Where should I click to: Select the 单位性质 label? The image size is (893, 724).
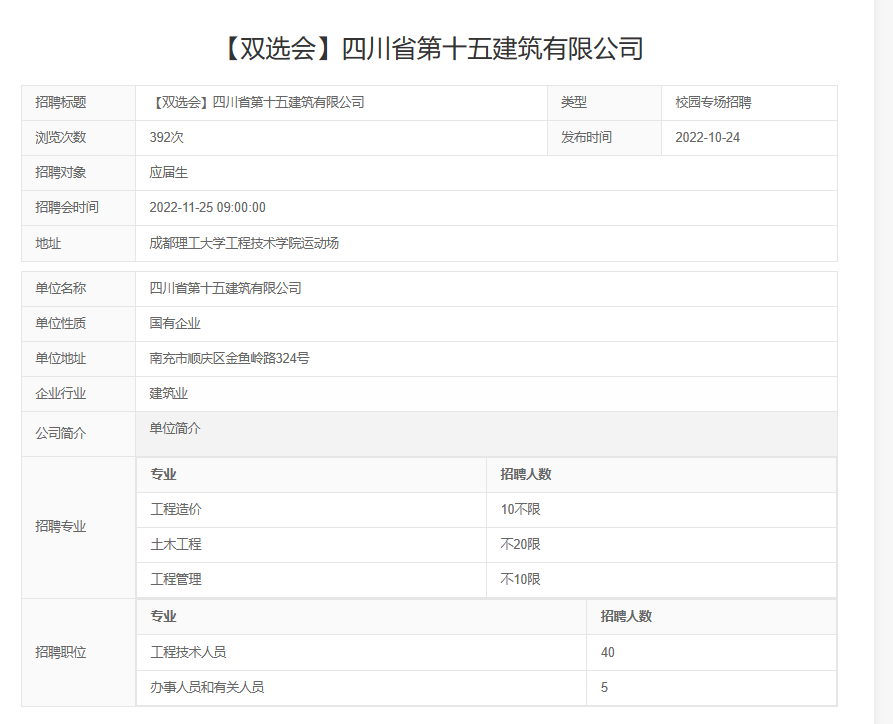[60, 324]
